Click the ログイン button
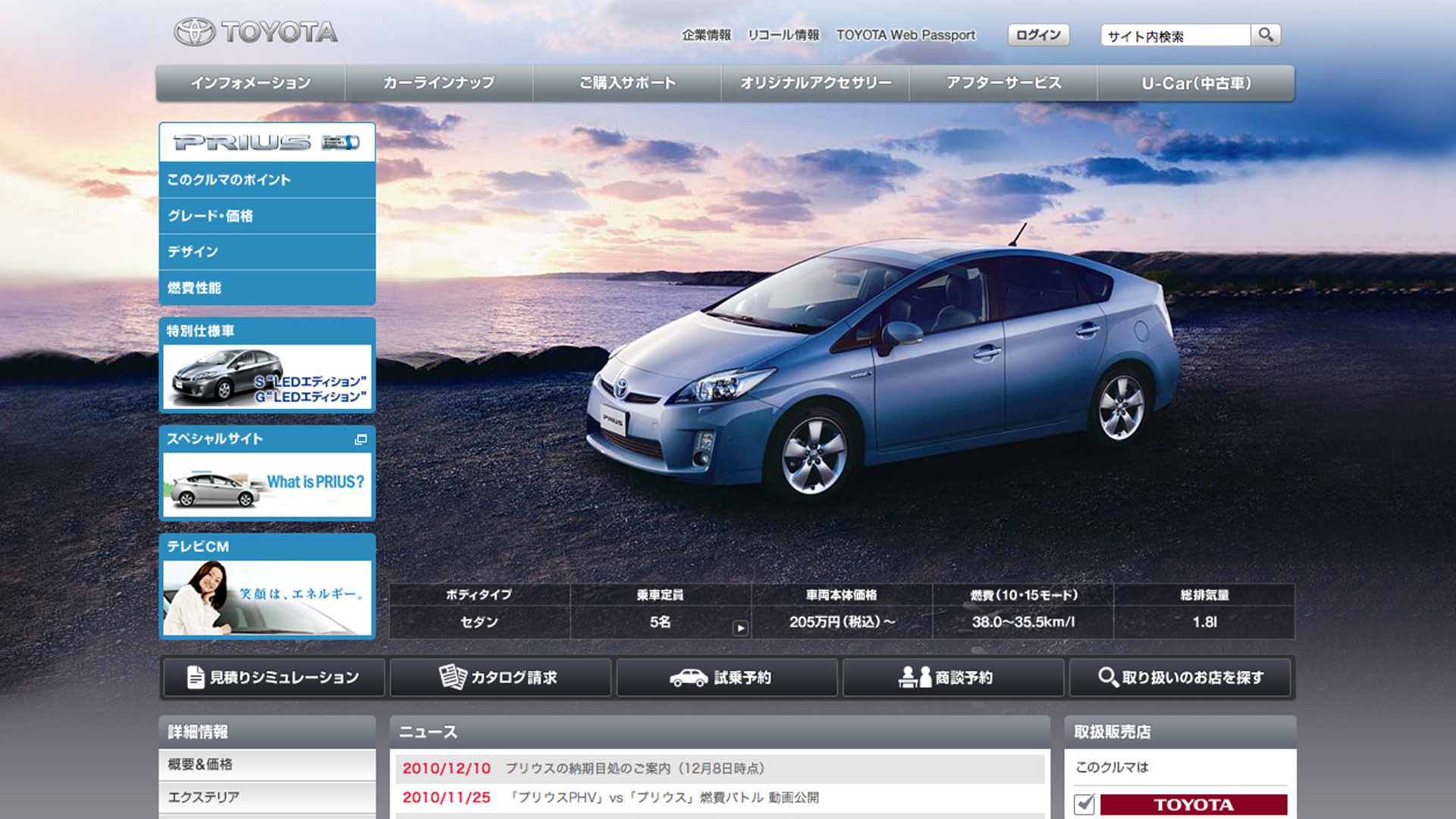The image size is (1456, 819). pyautogui.click(x=1038, y=35)
